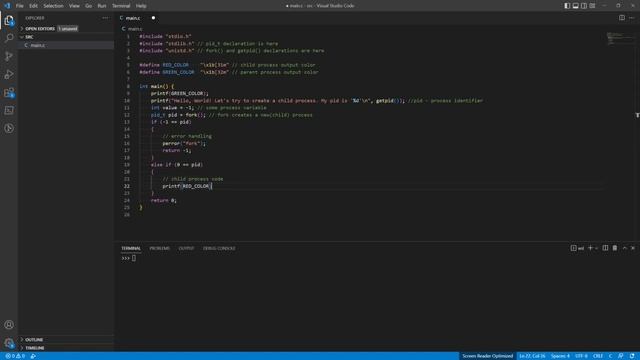Viewport: 640px width, 360px height.
Task: Expand the Timeline section
Action: click(x=35, y=348)
